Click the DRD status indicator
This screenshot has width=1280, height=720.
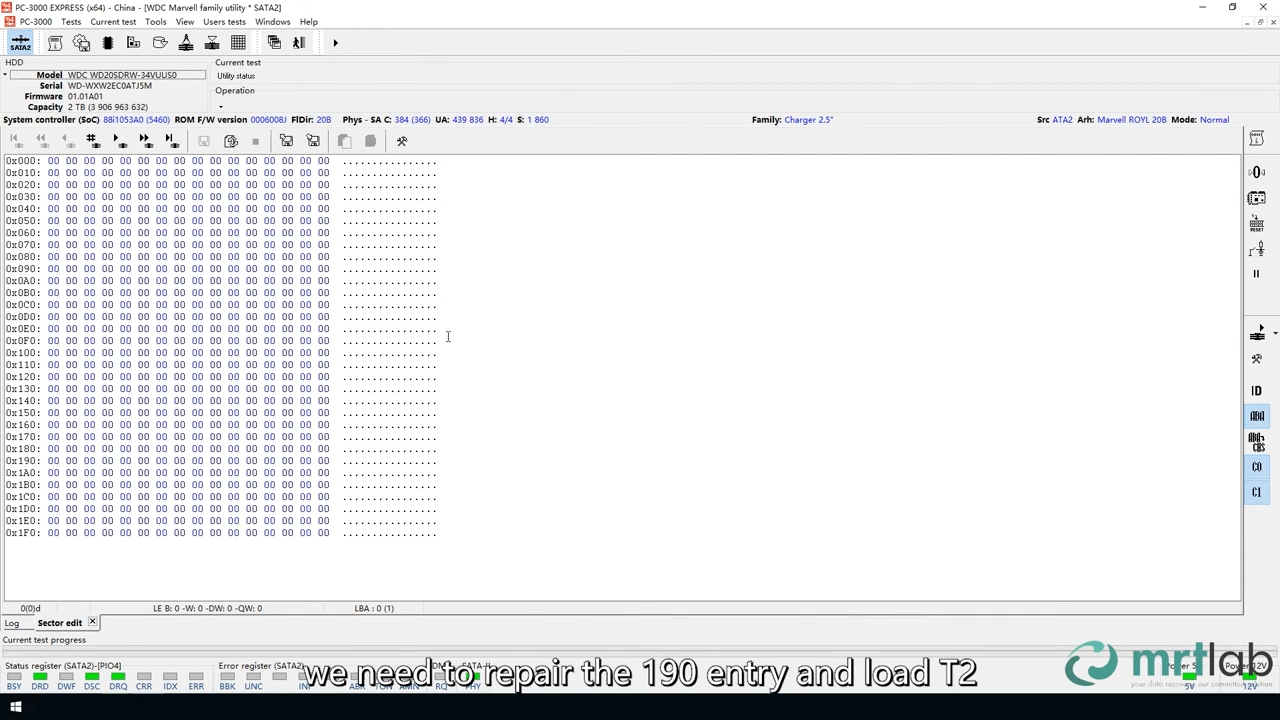[40, 682]
